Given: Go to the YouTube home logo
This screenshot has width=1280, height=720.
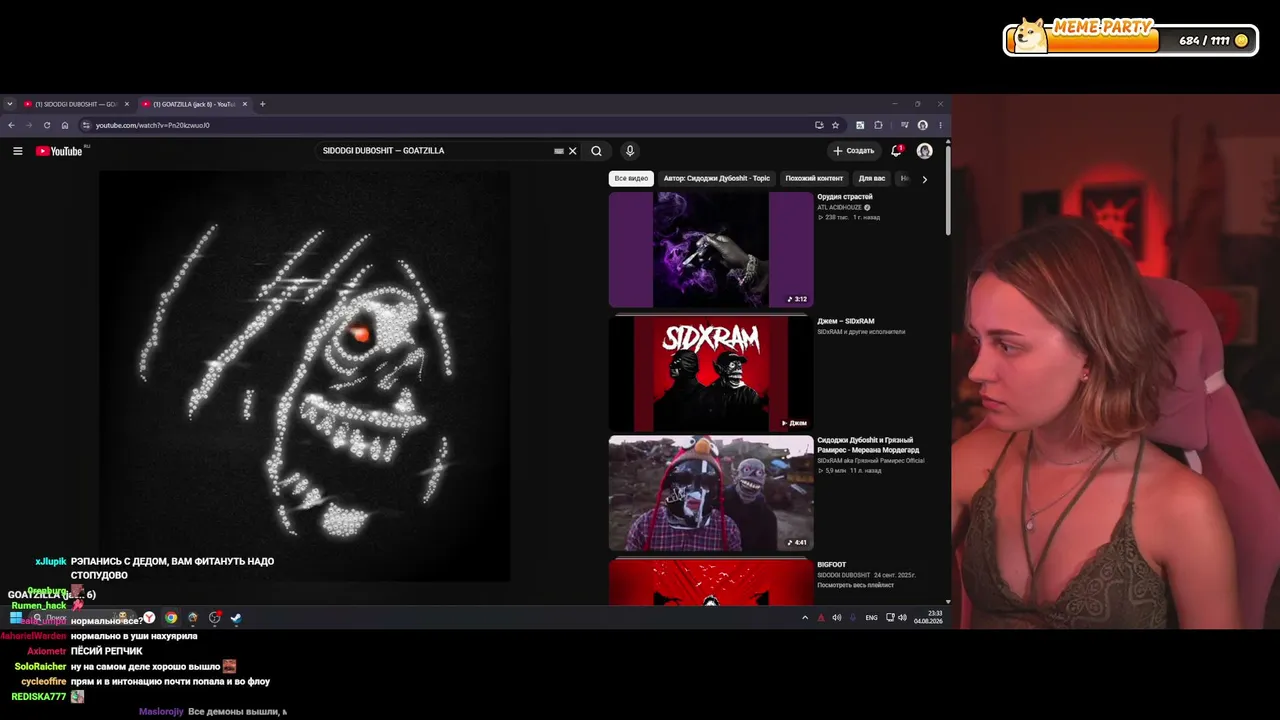Looking at the screenshot, I should pos(59,151).
